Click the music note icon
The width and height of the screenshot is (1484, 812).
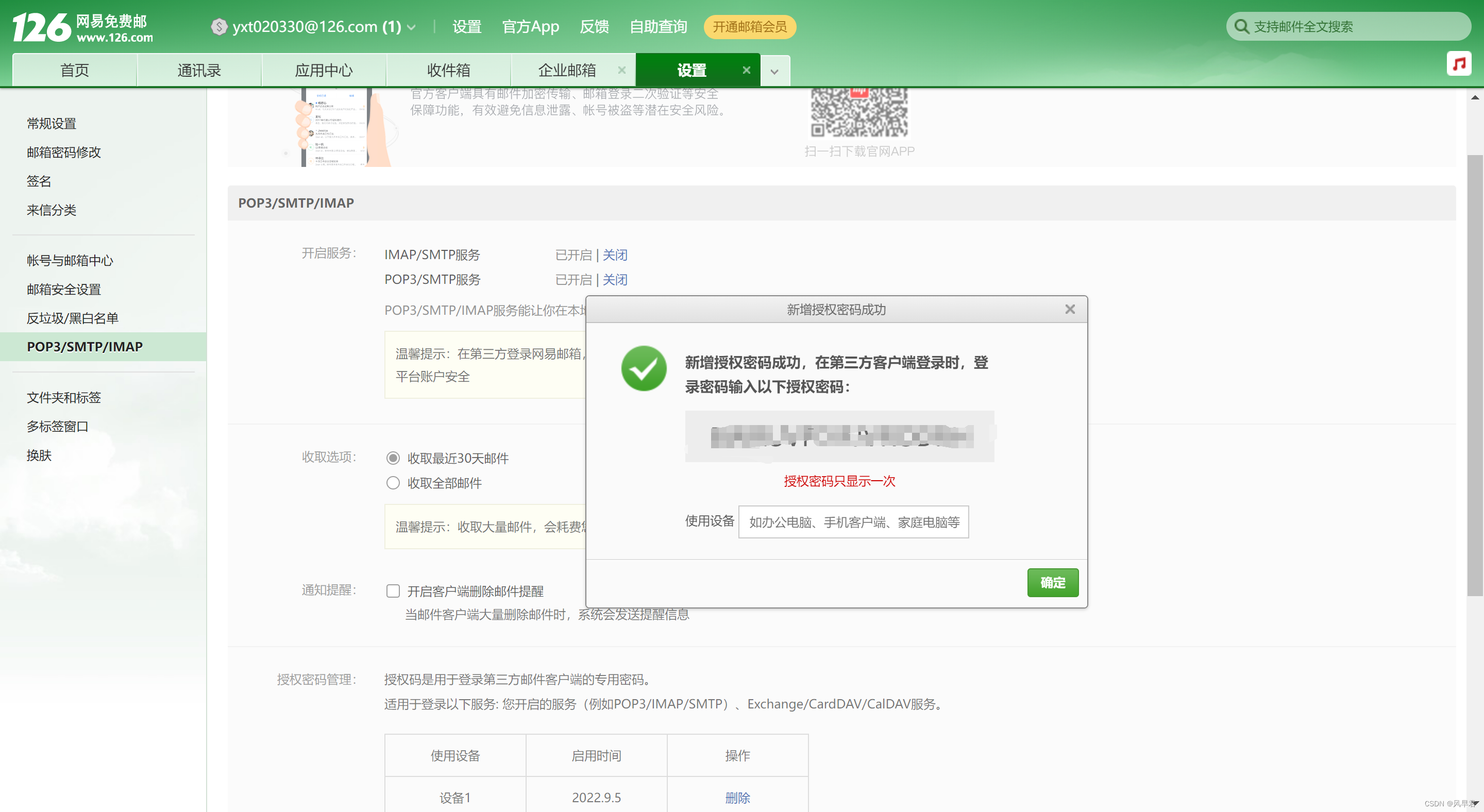(1458, 63)
